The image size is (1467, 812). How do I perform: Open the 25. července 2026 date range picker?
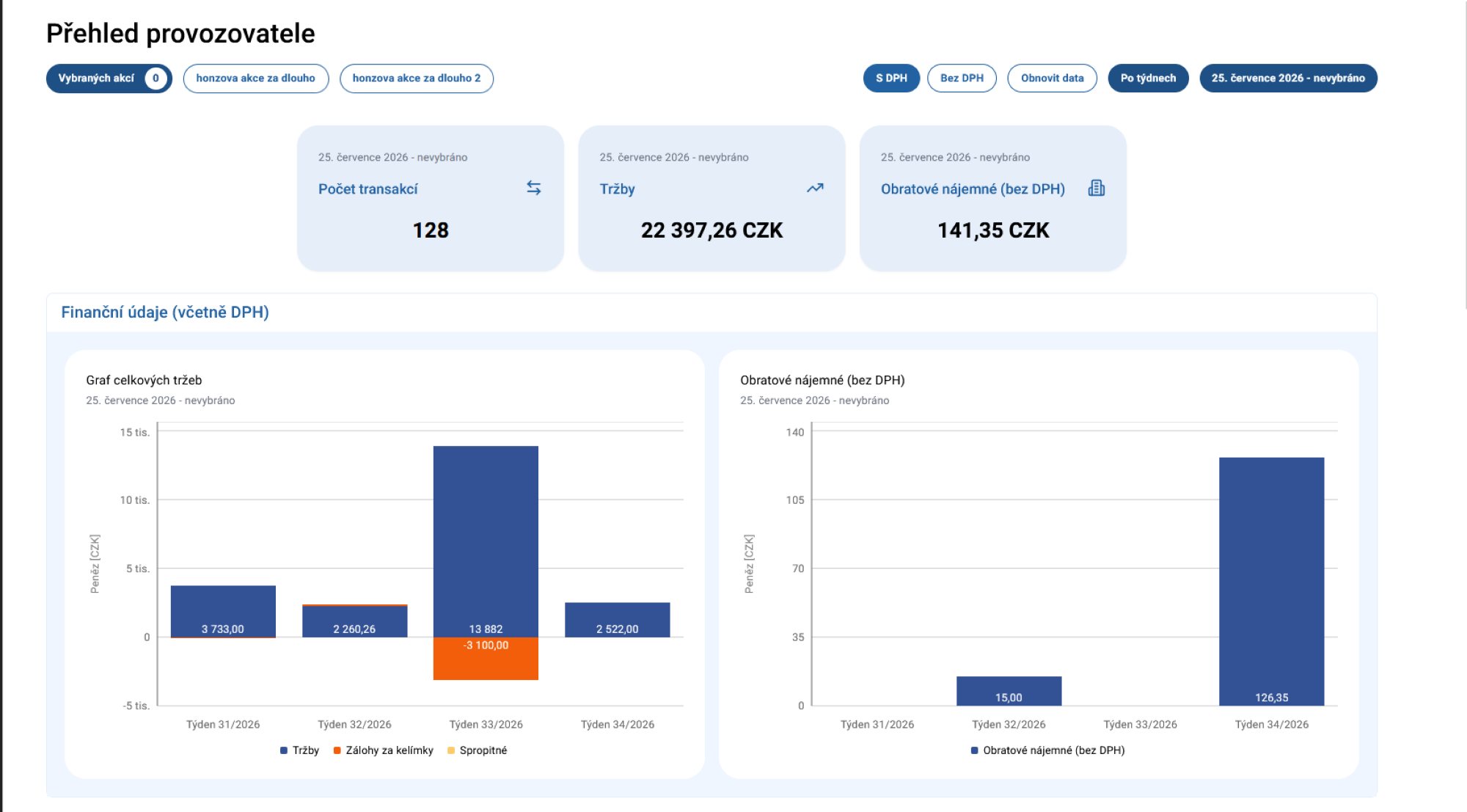coord(1288,78)
